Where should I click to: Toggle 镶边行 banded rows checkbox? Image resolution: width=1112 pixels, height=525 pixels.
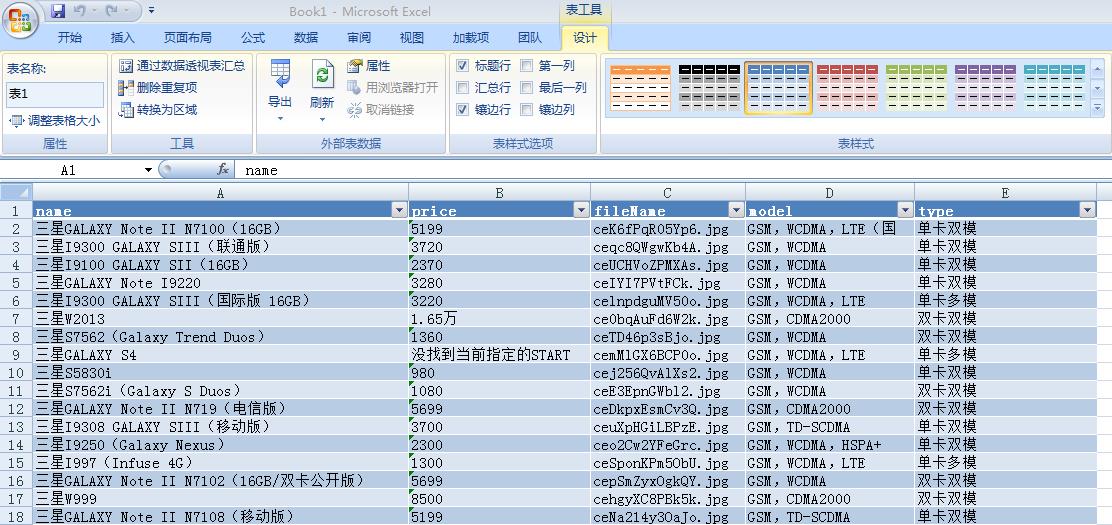click(x=463, y=110)
